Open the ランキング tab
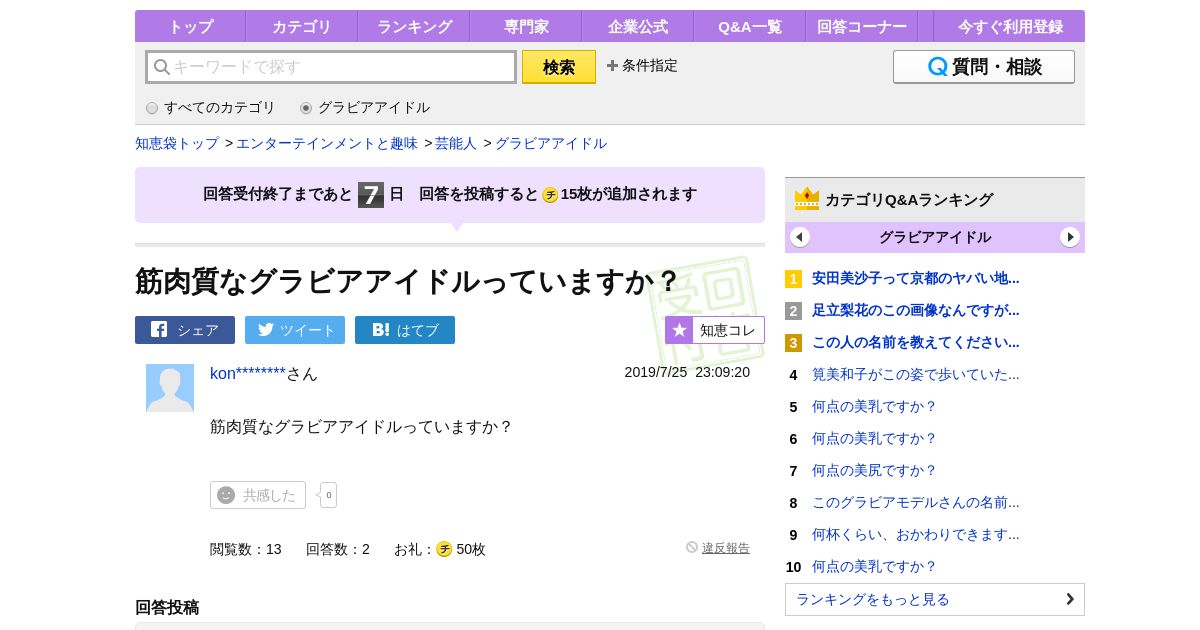The width and height of the screenshot is (1200, 630). pos(413,26)
